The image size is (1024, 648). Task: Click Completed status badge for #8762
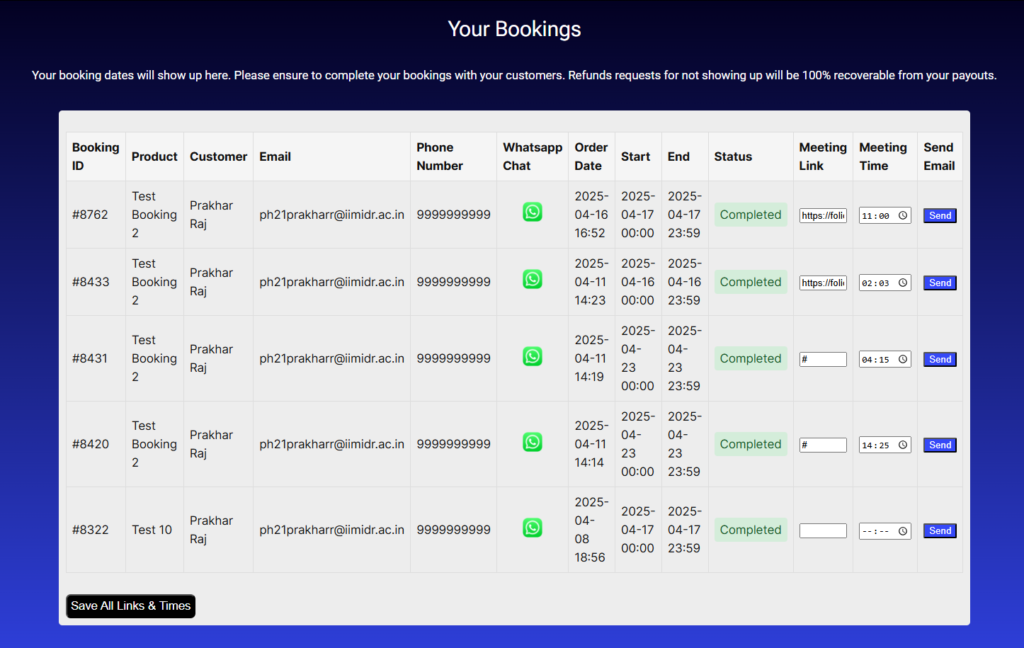coord(750,215)
